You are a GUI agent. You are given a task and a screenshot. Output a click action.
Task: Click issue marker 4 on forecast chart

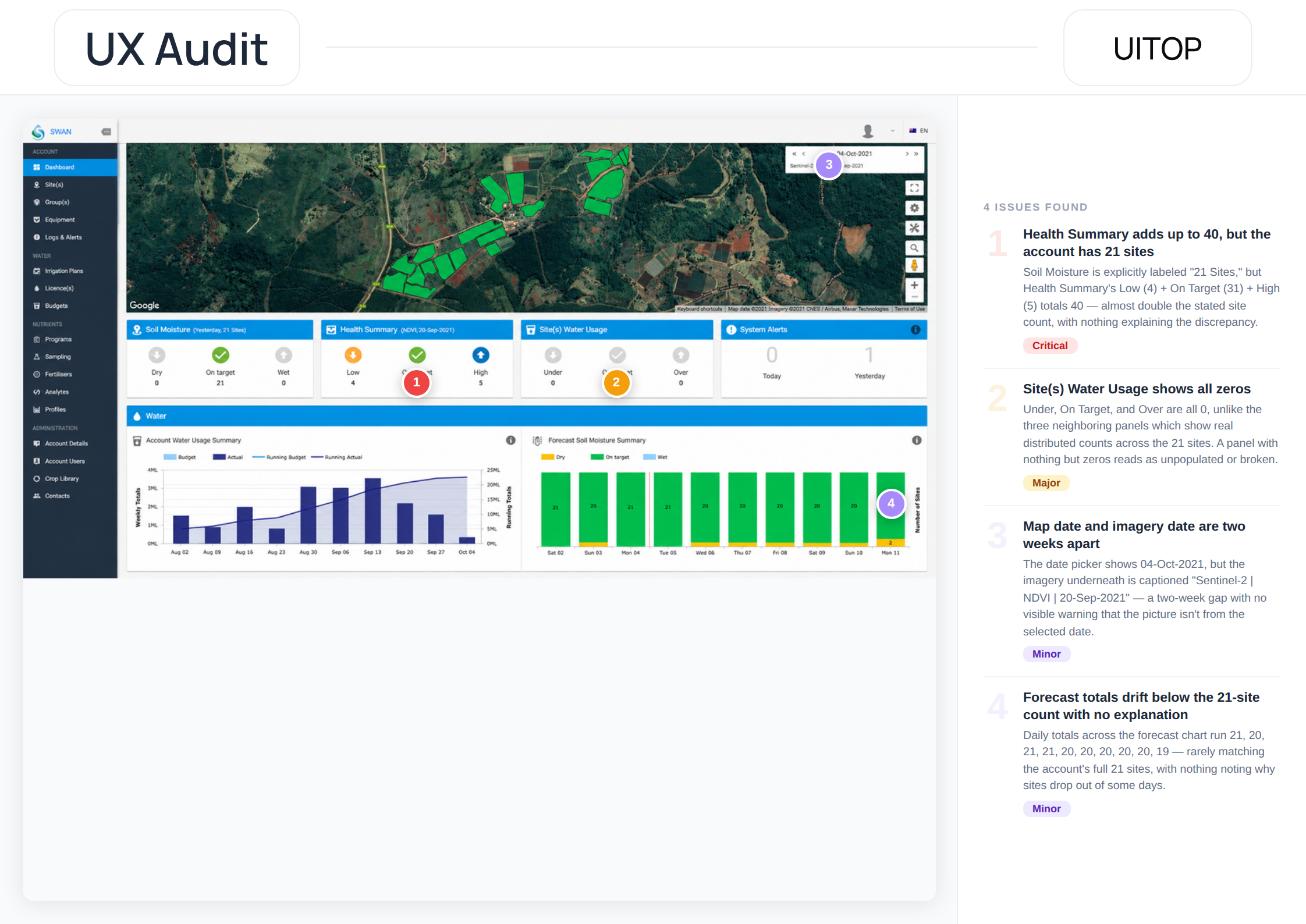(891, 503)
